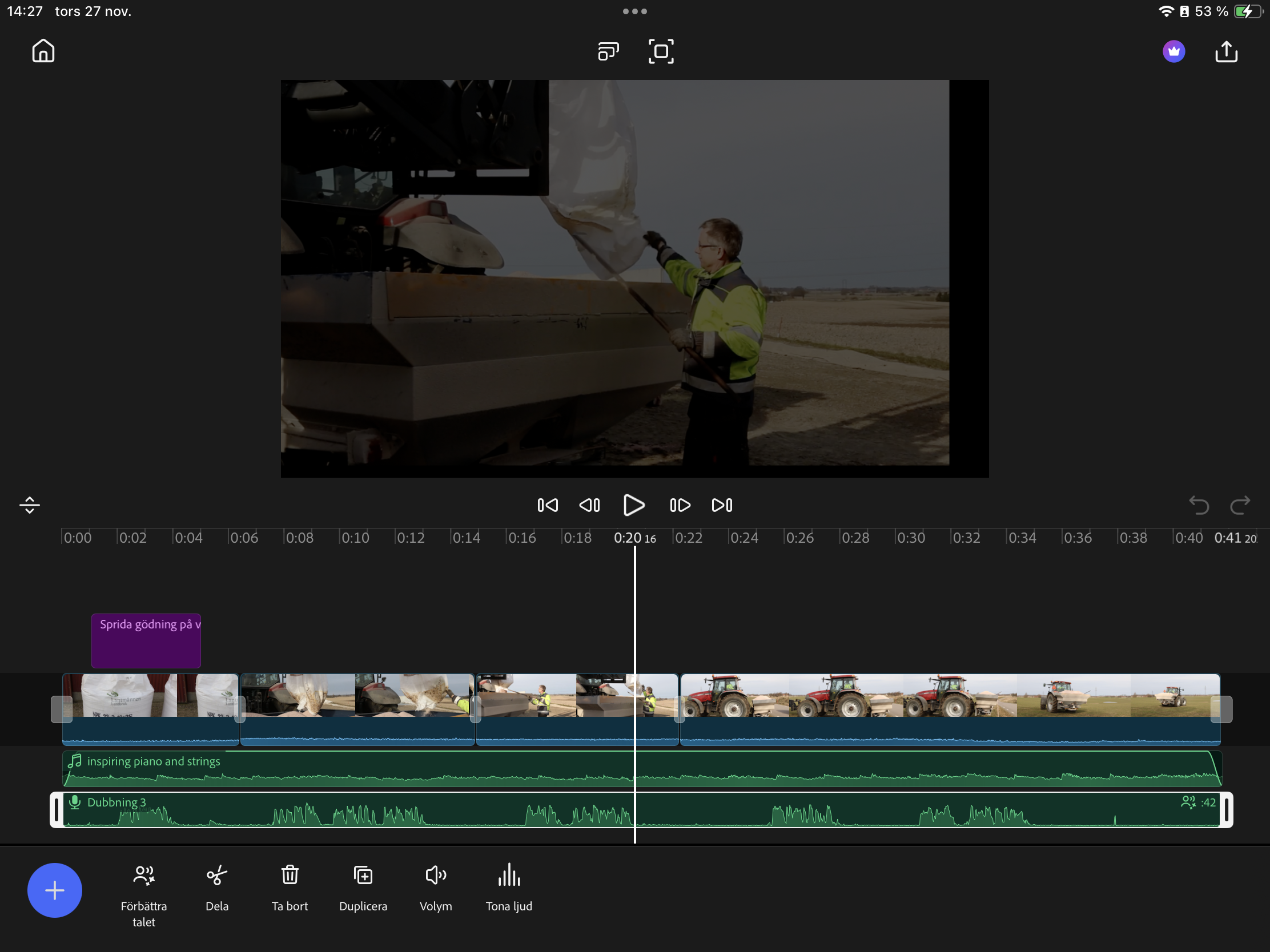Image resolution: width=1270 pixels, height=952 pixels.
Task: Enter fullscreen preview mode
Action: click(661, 51)
